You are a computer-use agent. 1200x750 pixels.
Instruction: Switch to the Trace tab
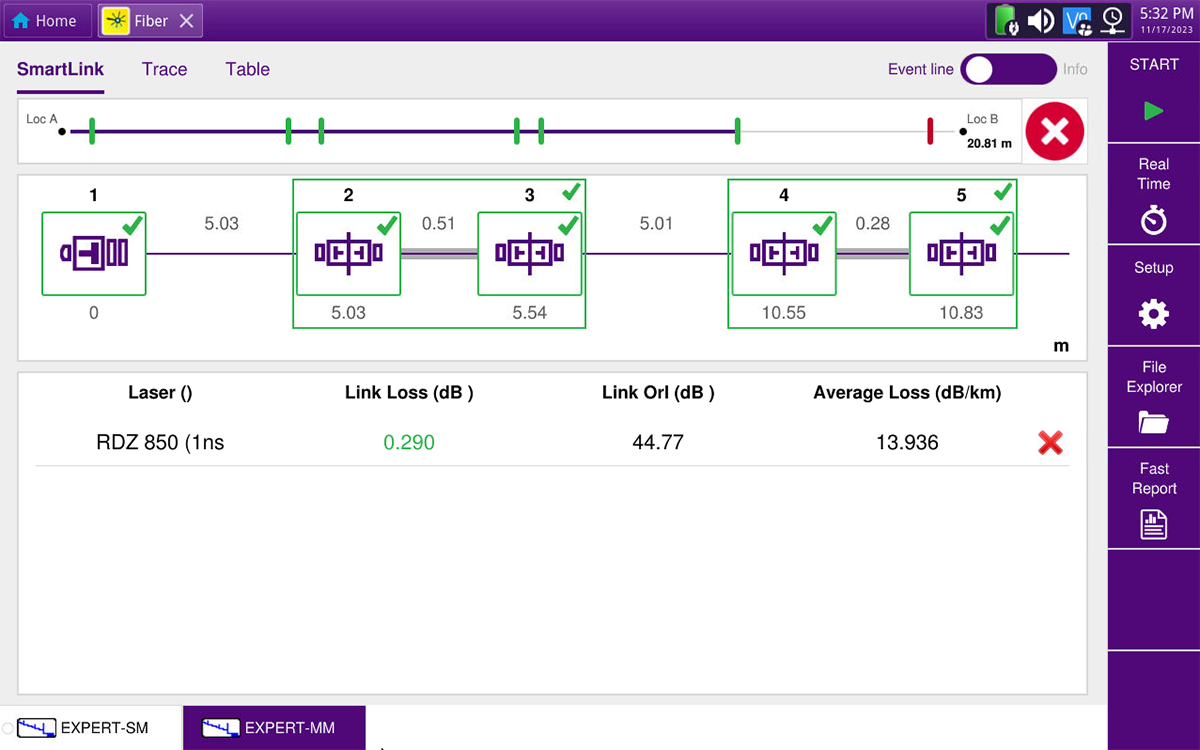[x=164, y=69]
